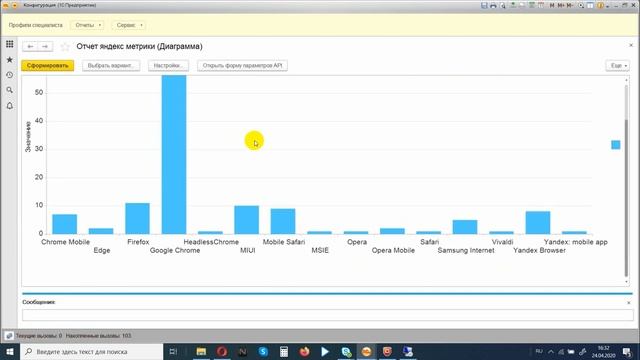Click the Сформировать button
Screen dimensions: 640x360
48,66
